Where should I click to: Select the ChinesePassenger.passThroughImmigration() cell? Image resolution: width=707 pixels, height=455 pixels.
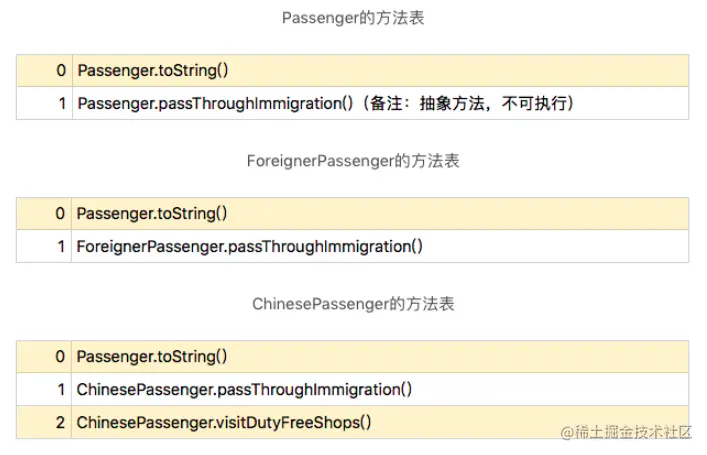point(244,389)
